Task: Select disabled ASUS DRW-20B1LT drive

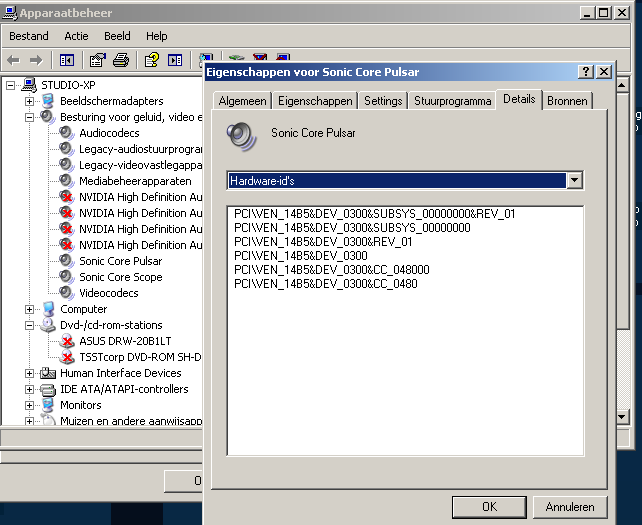Action: click(120, 341)
